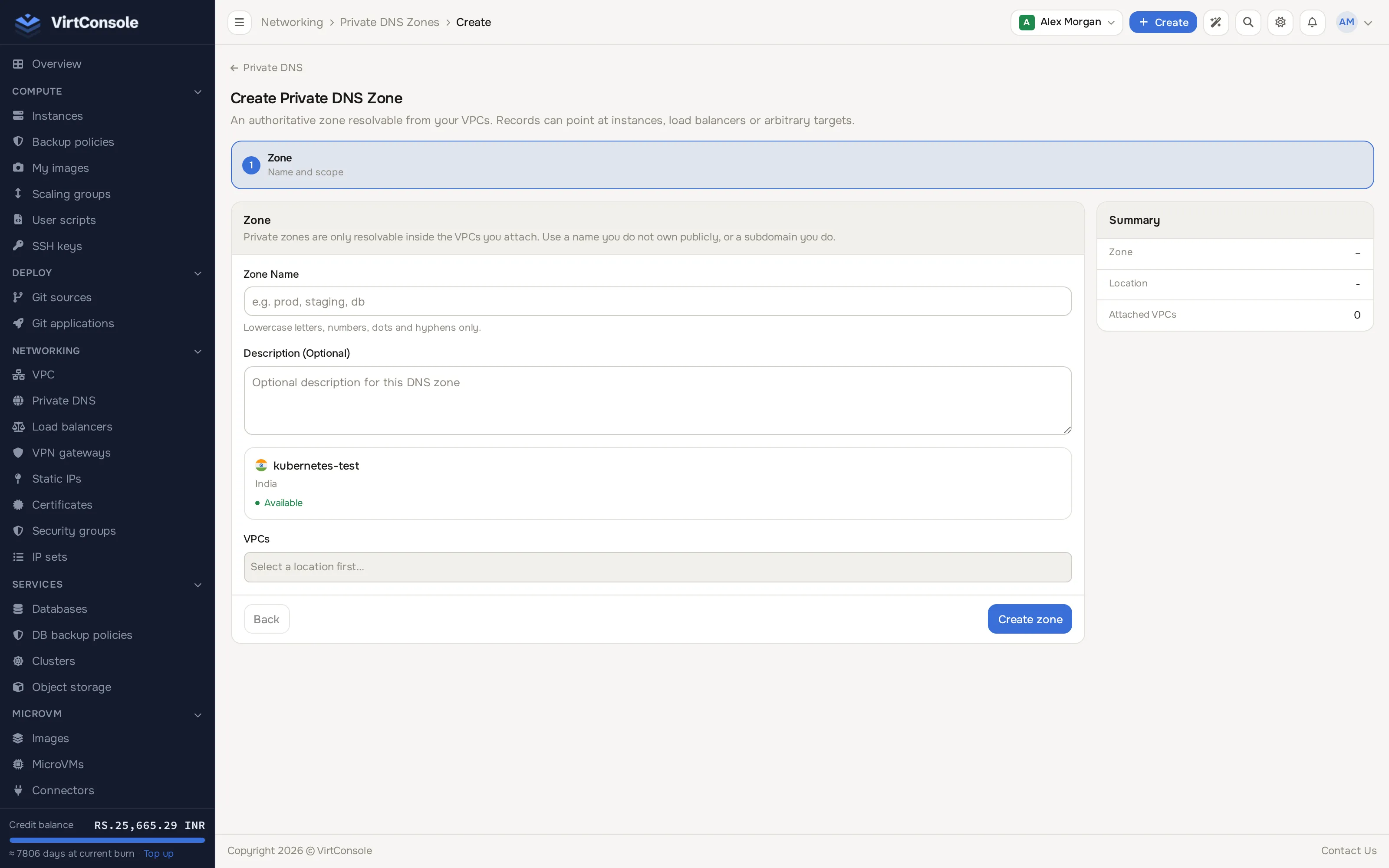
Task: Open the notifications bell icon
Action: pyautogui.click(x=1312, y=23)
